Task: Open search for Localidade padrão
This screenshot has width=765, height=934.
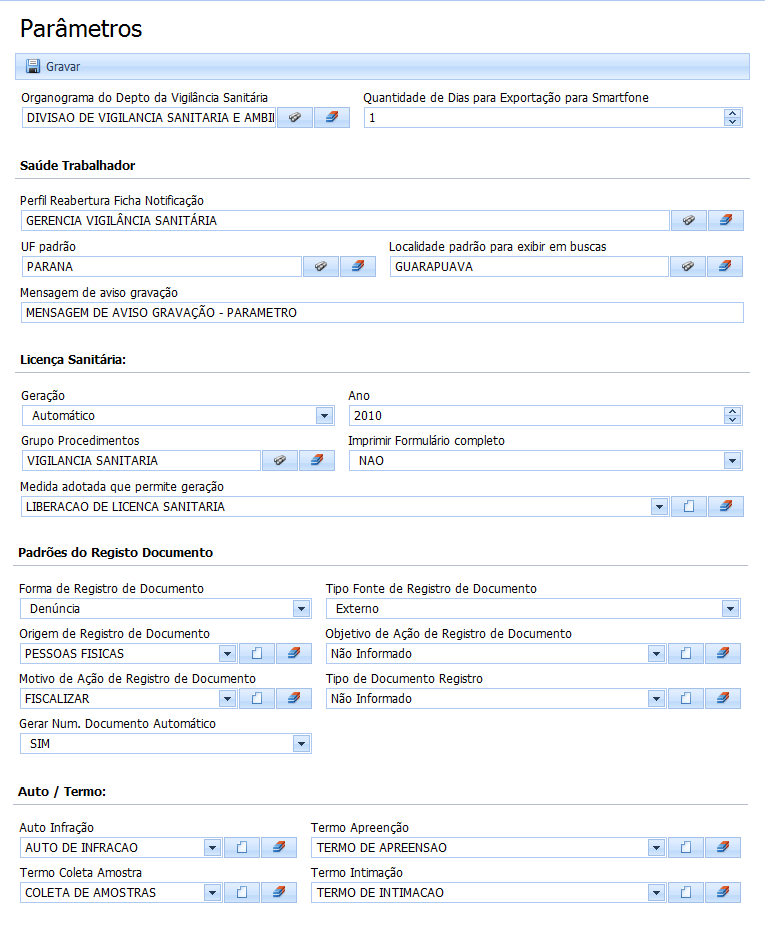Action: [688, 266]
